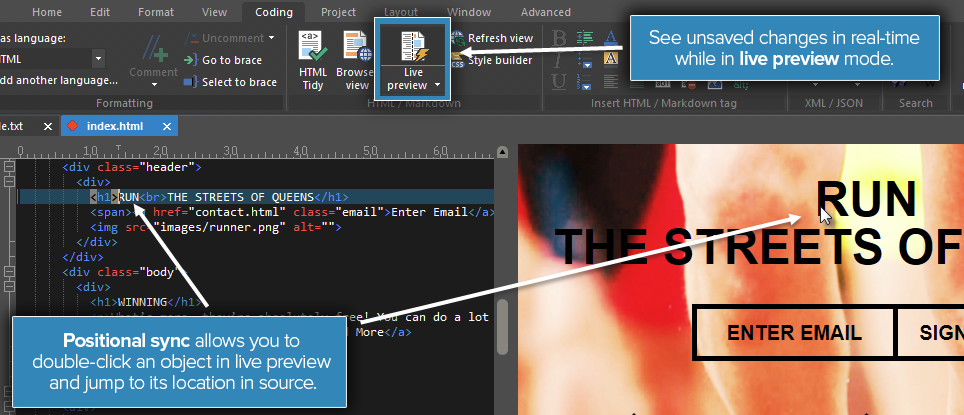Viewport: 964px width, 415px height.
Task: Insert a bold tag with B icon
Action: [558, 38]
